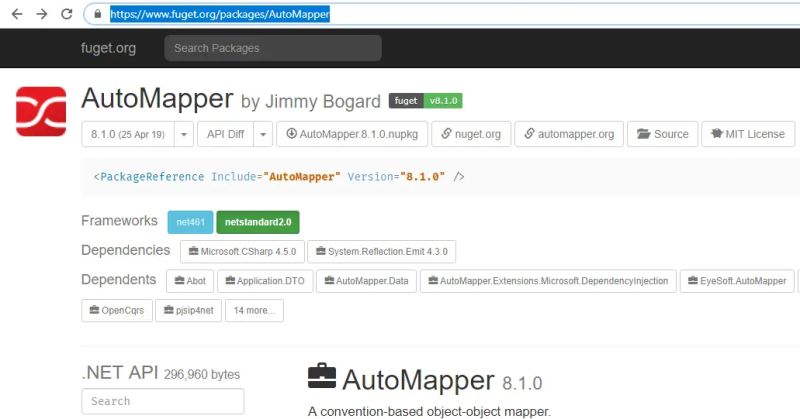Click the fuget v8.1.0 badge
The width and height of the screenshot is (800, 419).
click(426, 101)
